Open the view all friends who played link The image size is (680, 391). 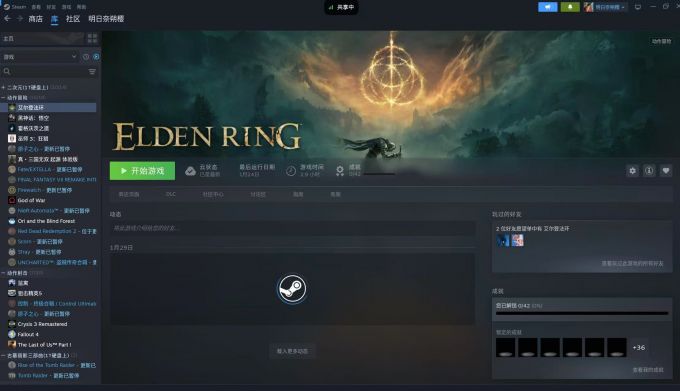632,264
